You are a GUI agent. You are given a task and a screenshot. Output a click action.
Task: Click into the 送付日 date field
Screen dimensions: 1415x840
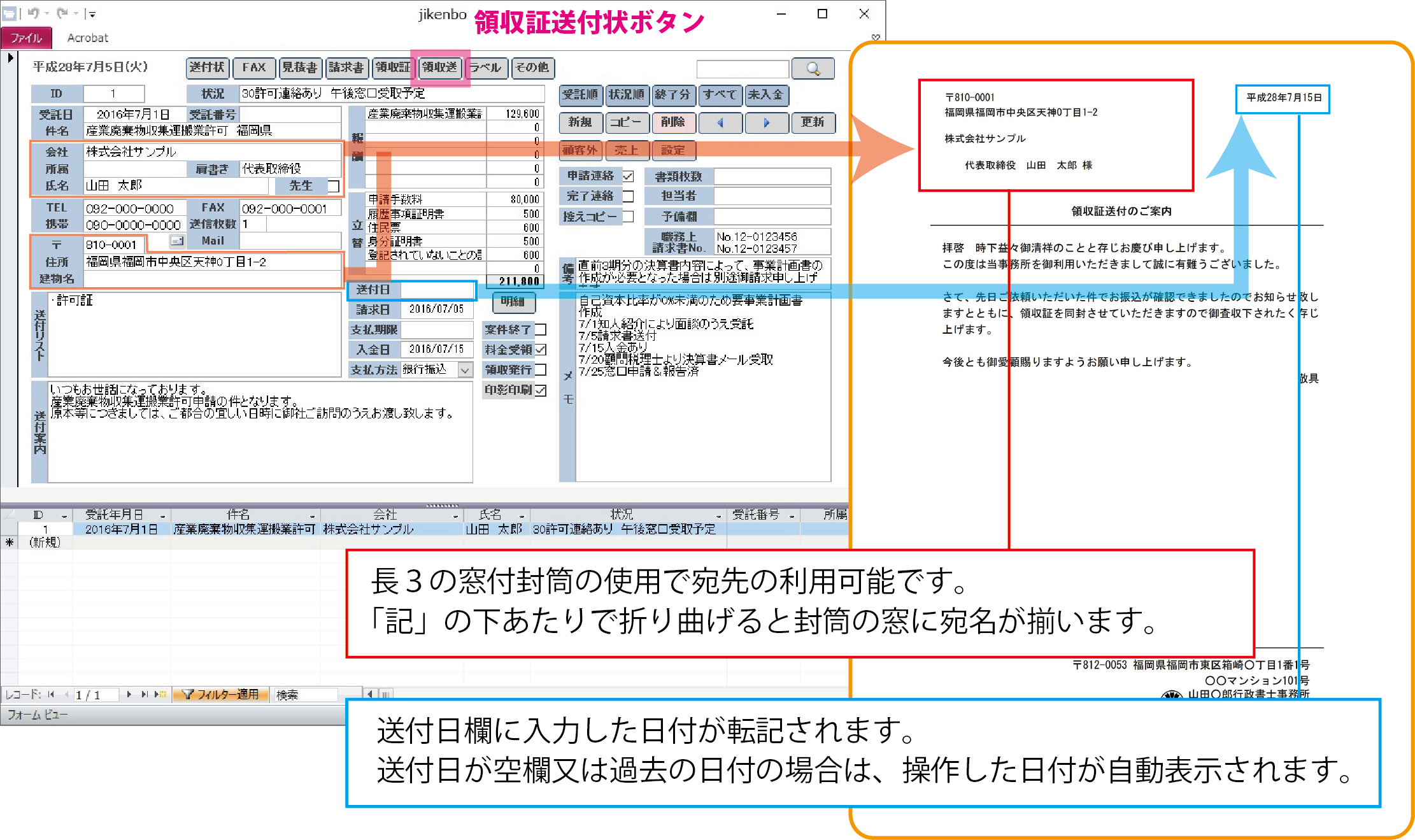[437, 290]
